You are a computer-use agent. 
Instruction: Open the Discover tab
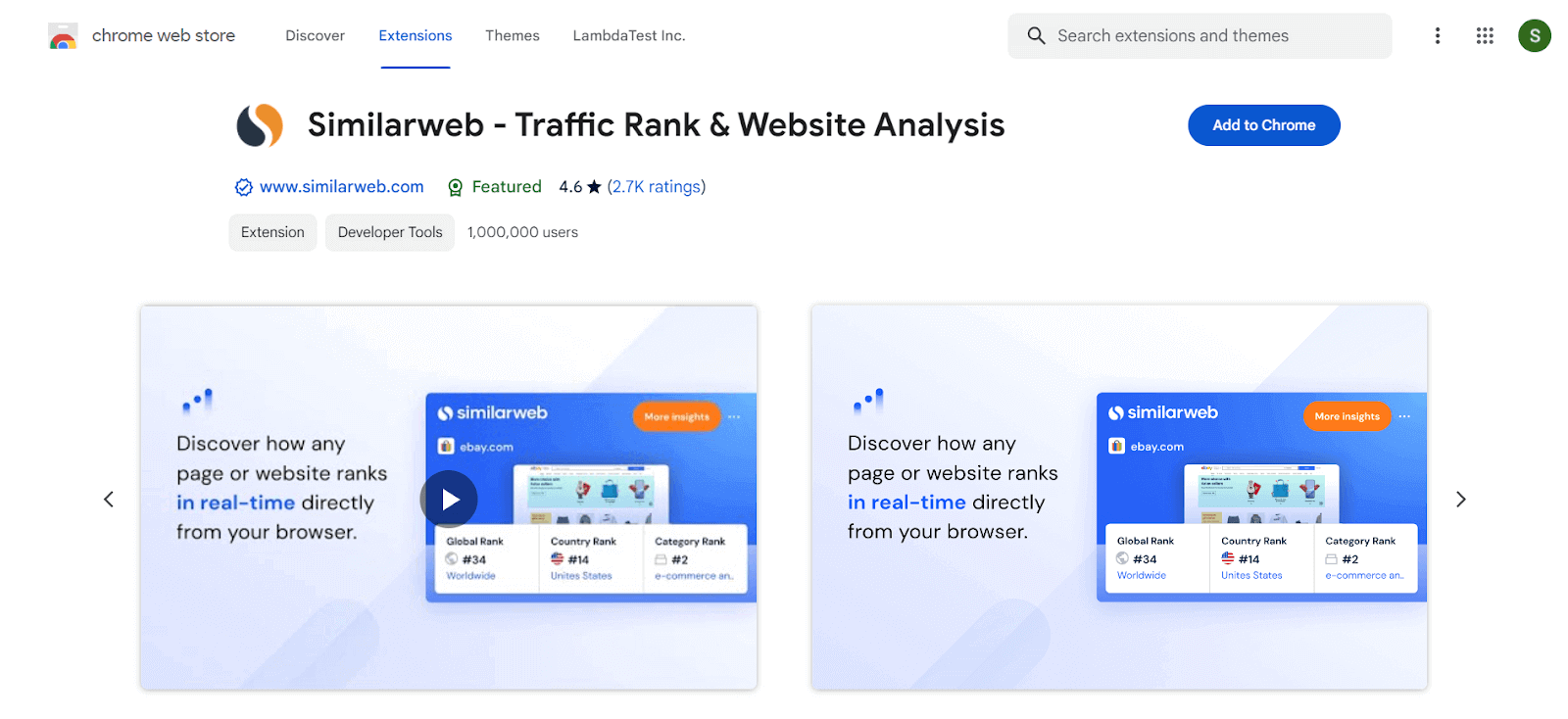(x=315, y=36)
